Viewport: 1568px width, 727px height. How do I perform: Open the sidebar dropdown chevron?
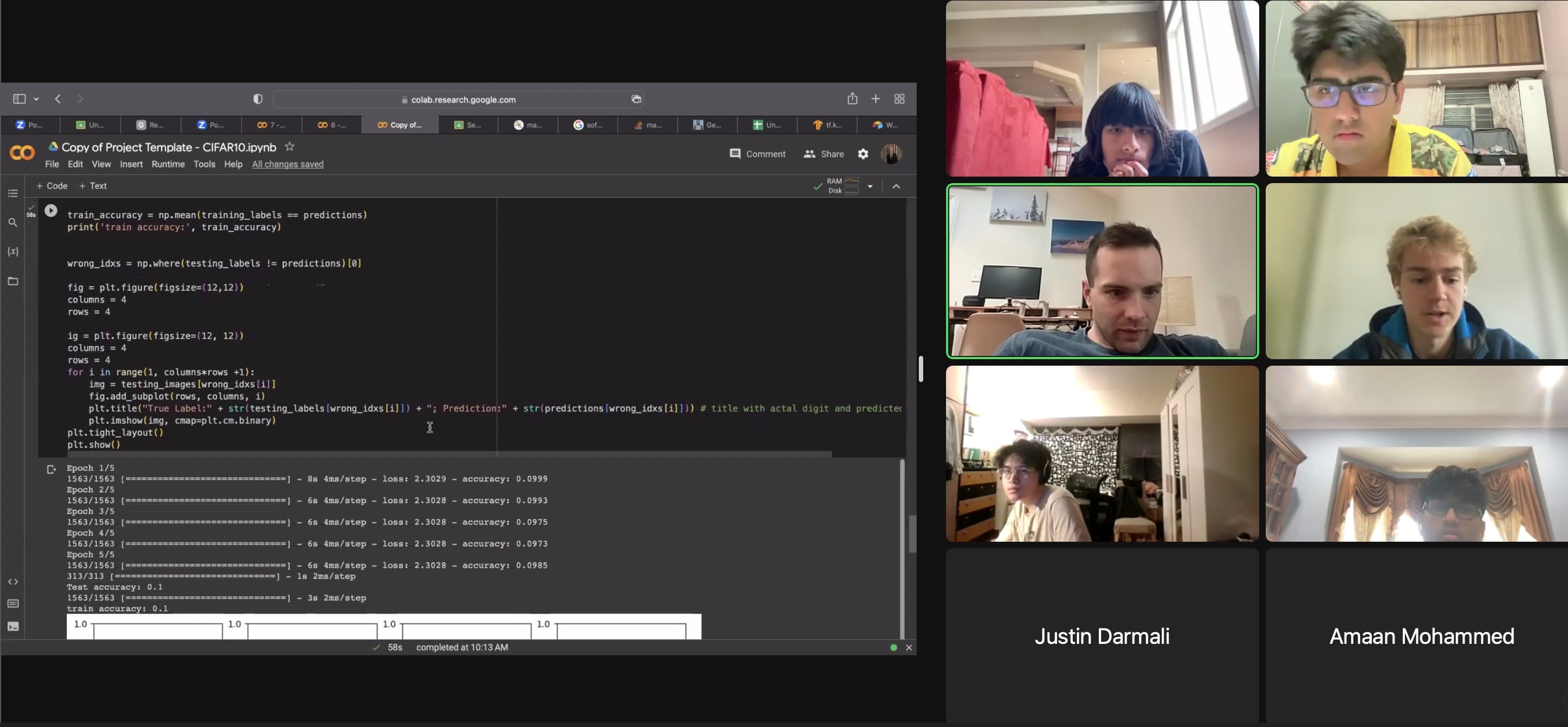36,98
